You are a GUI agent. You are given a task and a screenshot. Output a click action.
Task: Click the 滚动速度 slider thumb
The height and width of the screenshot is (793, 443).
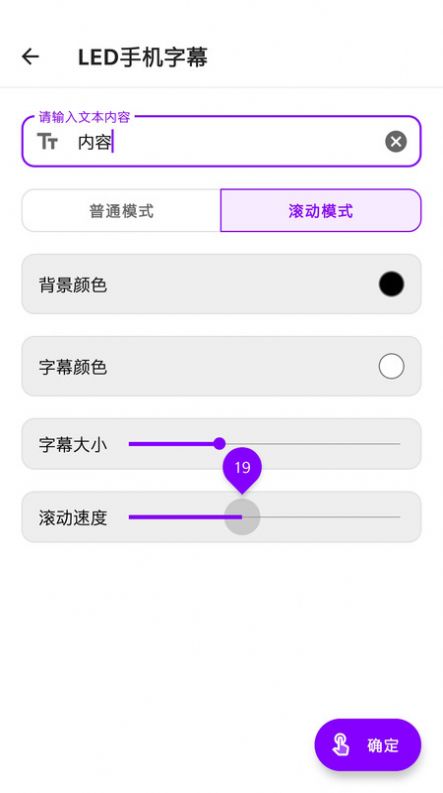tap(242, 517)
